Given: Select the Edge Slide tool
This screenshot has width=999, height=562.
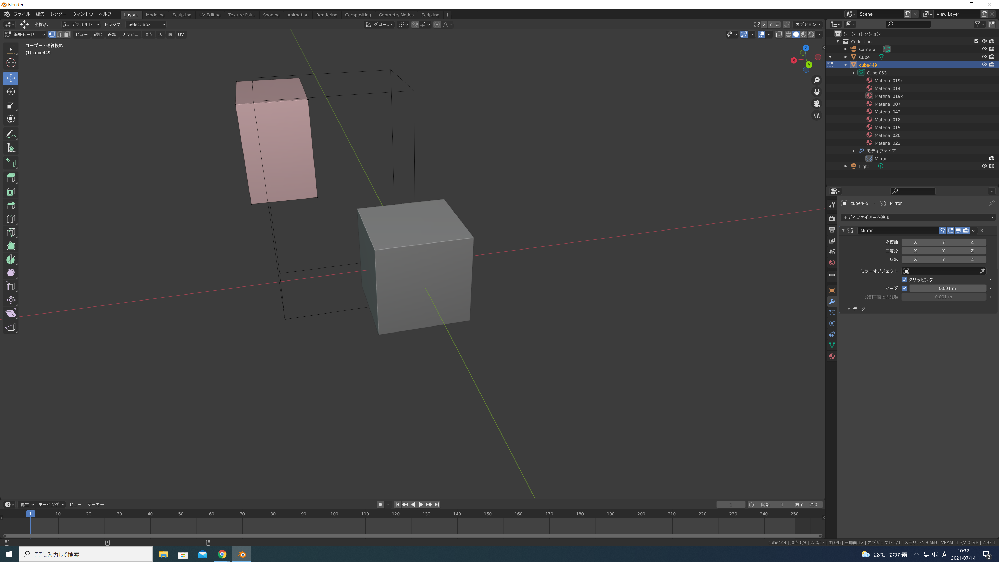Looking at the screenshot, I should [x=11, y=287].
